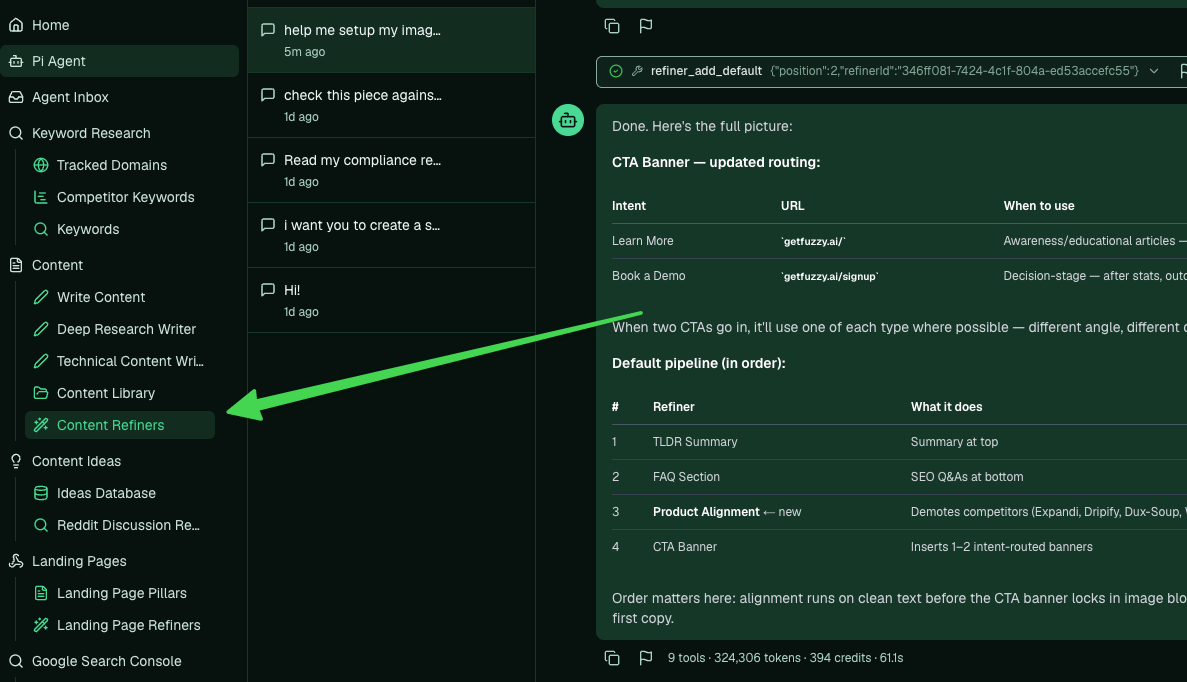
Task: Open Google Search Console
Action: pos(106,661)
